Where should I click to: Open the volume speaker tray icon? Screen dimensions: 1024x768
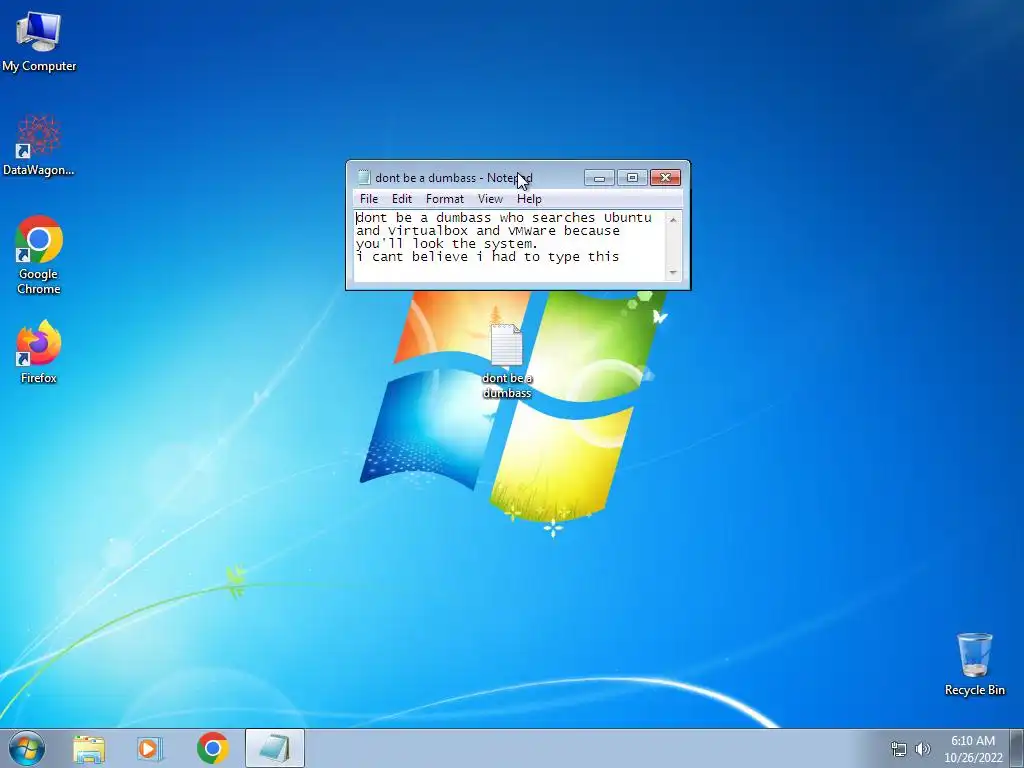(922, 749)
